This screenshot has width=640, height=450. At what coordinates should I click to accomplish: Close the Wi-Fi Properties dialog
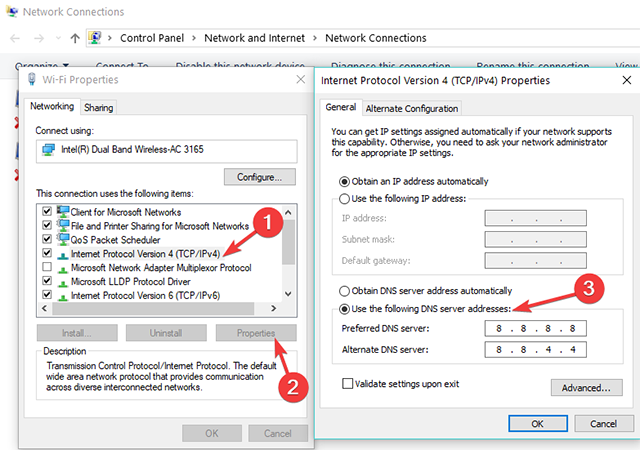(301, 79)
